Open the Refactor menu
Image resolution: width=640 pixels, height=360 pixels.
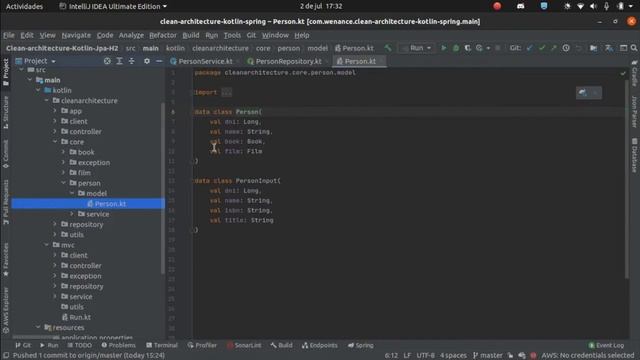point(162,35)
